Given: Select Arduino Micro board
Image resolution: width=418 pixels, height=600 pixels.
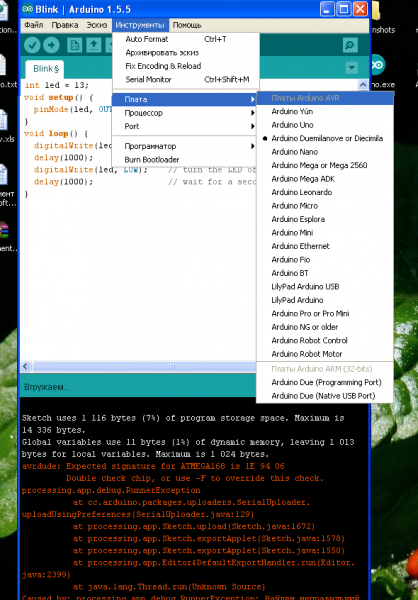Looking at the screenshot, I should tap(325, 205).
